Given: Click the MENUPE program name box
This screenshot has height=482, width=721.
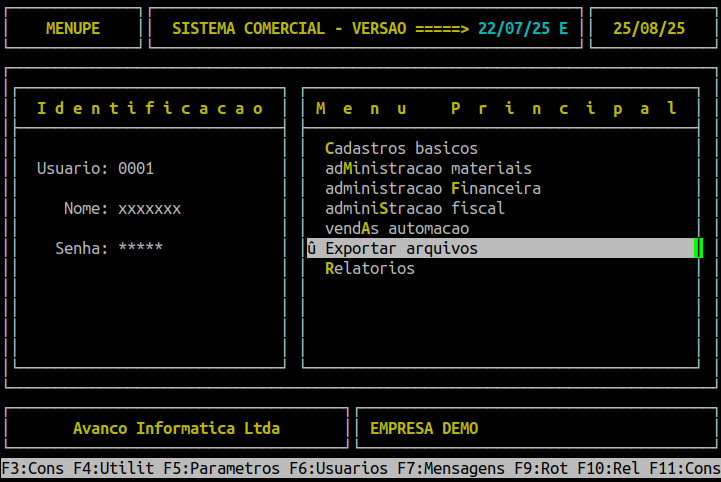Looking at the screenshot, I should point(73,29).
